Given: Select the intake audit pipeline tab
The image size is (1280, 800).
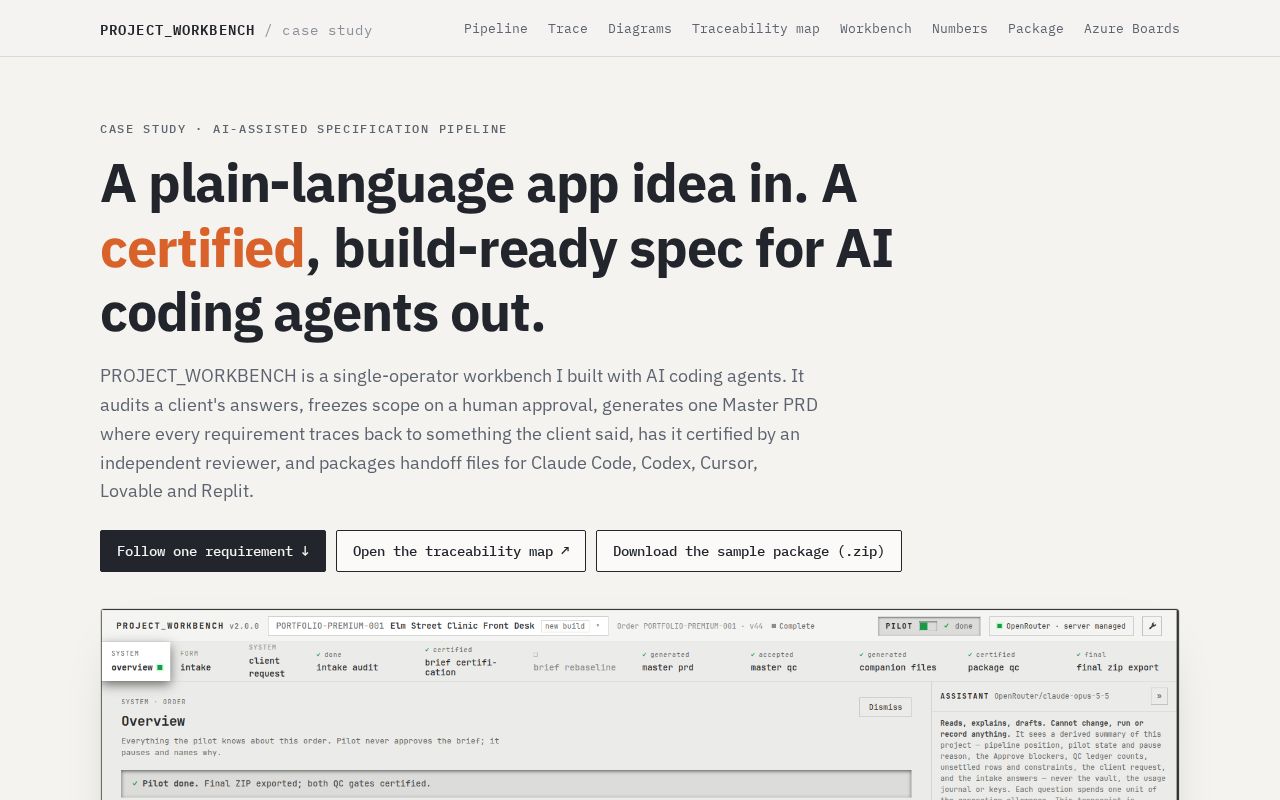Looking at the screenshot, I should 347,661.
